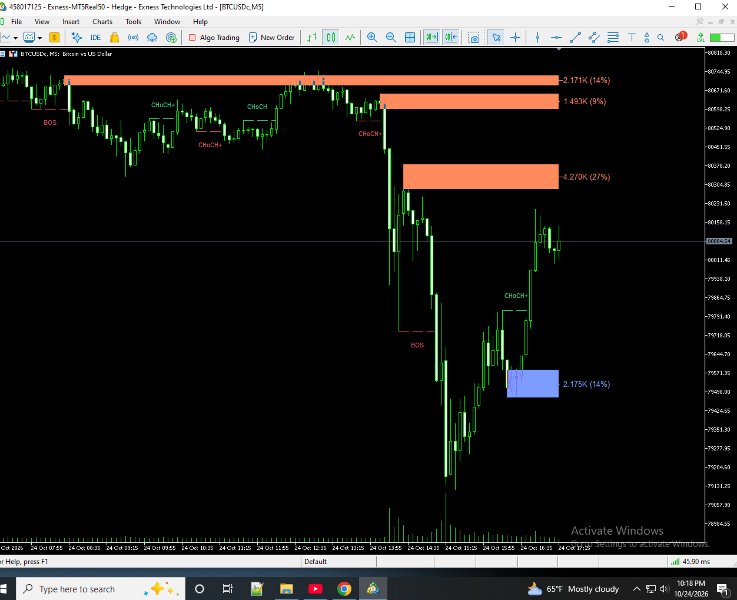This screenshot has width=737, height=600.
Task: Click the Default profile in status bar
Action: pos(315,561)
